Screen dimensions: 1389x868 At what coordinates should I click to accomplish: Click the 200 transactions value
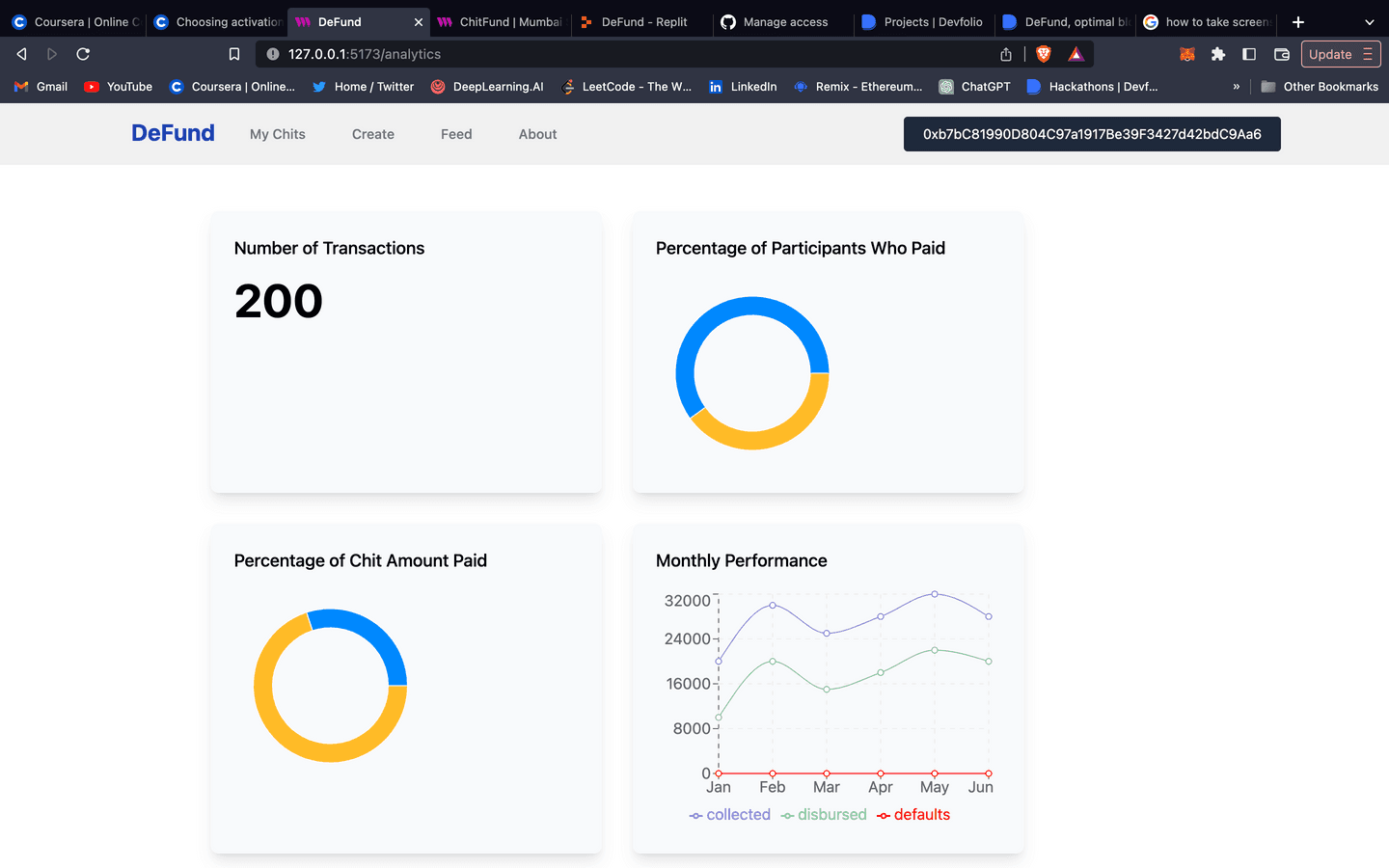click(279, 301)
